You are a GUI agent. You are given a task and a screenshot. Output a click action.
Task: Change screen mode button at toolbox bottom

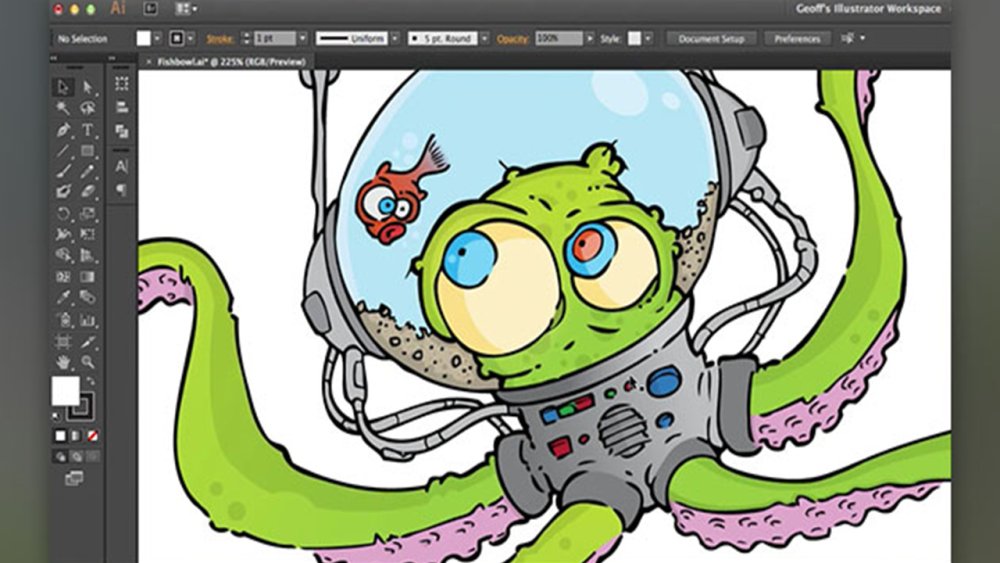coord(74,478)
